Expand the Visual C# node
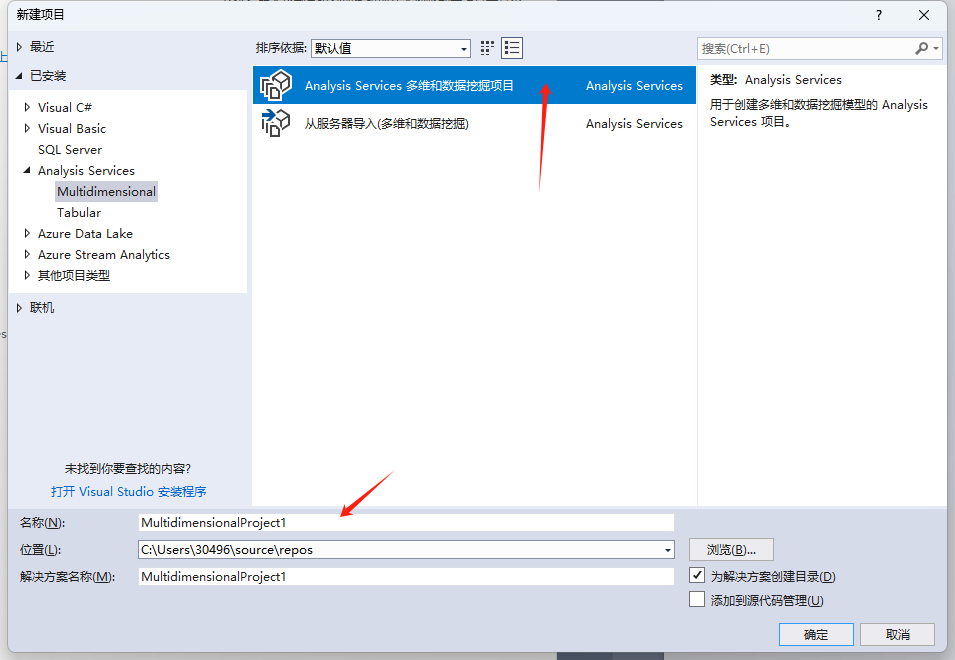This screenshot has width=955, height=660. click(27, 107)
